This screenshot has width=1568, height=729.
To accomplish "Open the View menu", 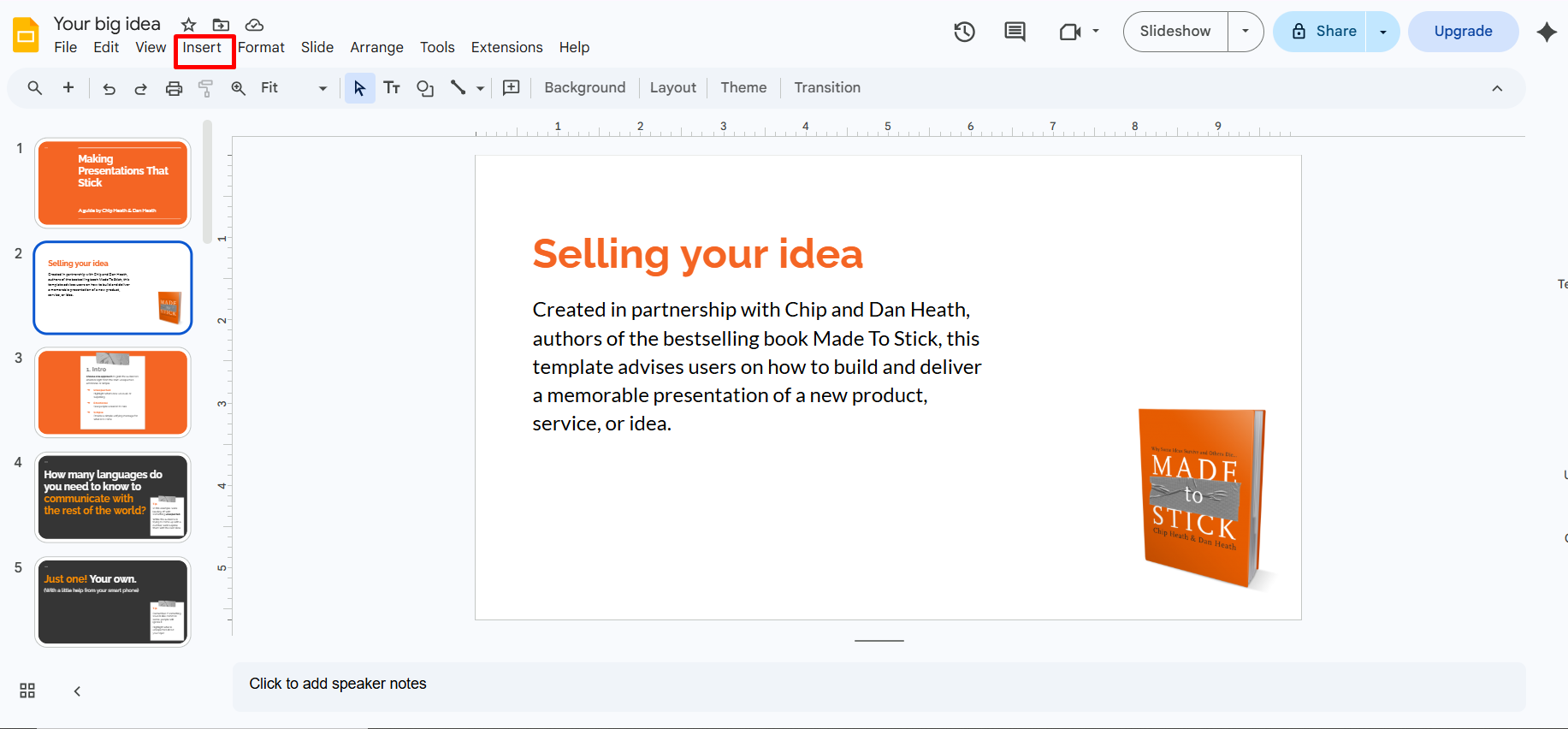I will pyautogui.click(x=151, y=47).
